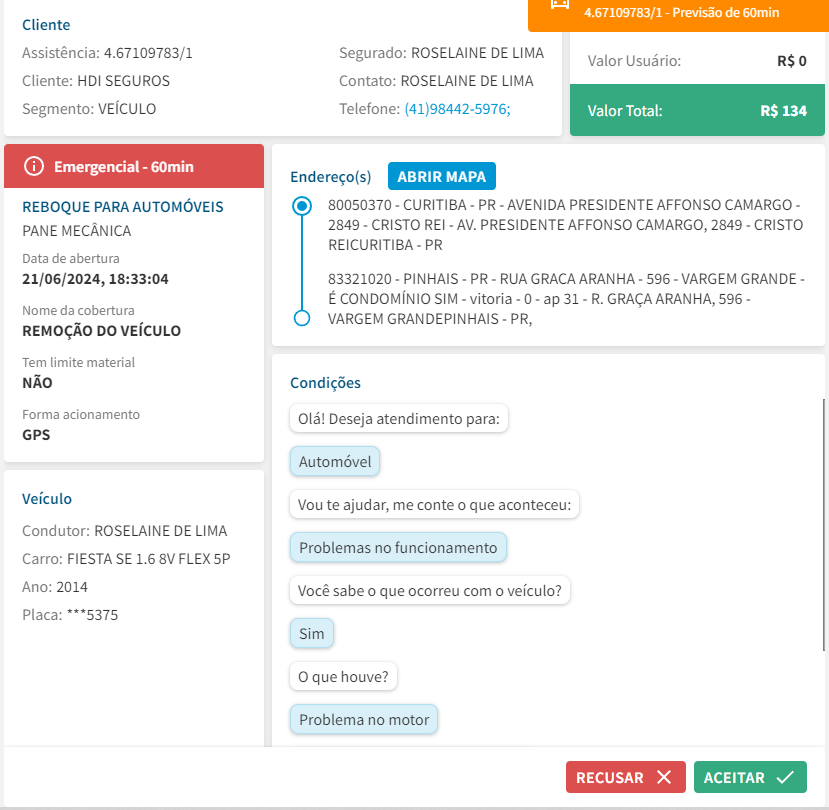829x810 pixels.
Task: Call the phone number (41)98442-5976
Action: tap(457, 109)
